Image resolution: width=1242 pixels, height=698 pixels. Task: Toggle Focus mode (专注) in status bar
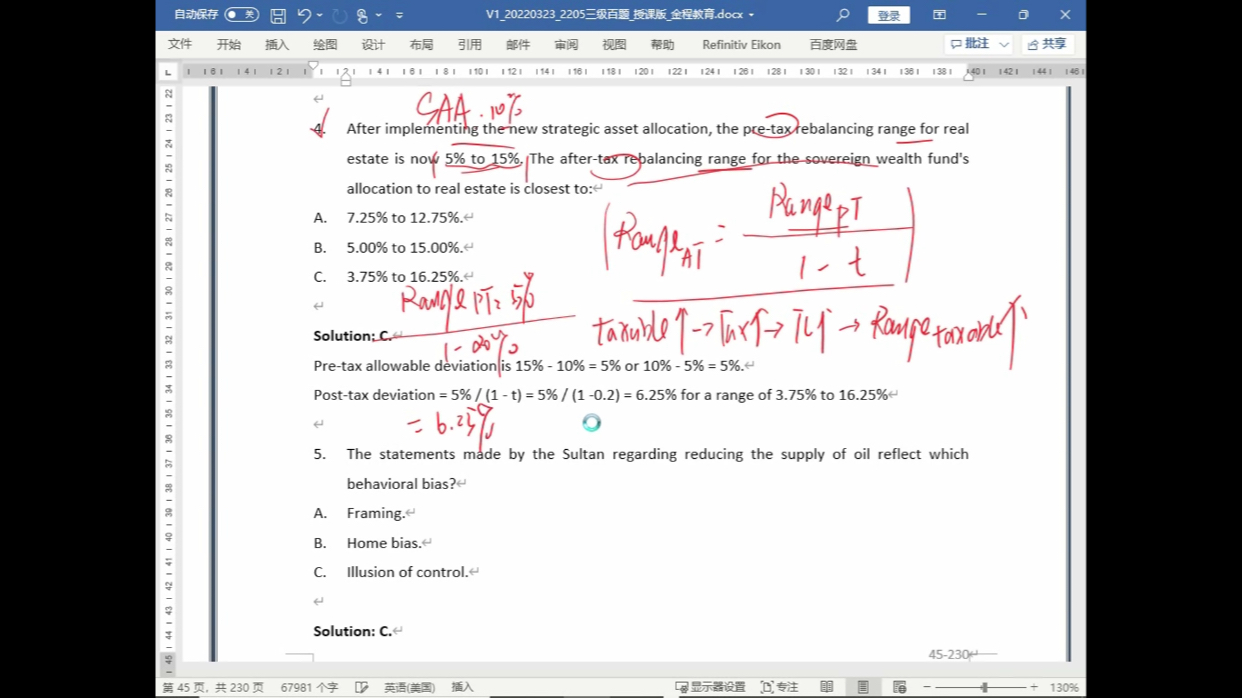pyautogui.click(x=780, y=687)
